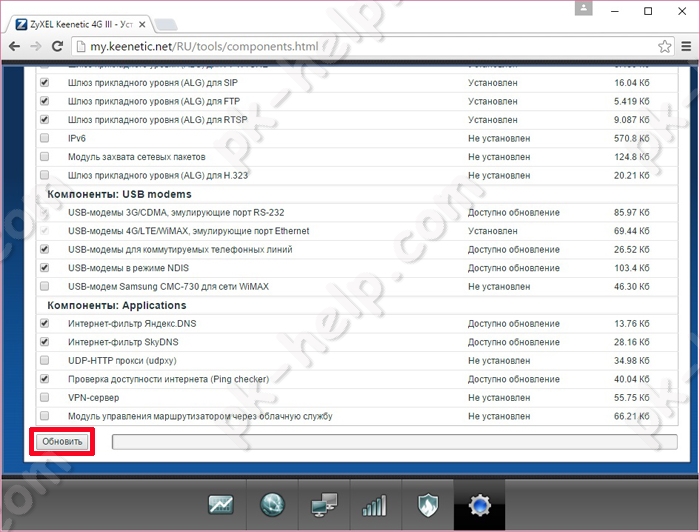Click the 'IPv6' component name
Screen dimensions: 700x532
tap(76, 138)
